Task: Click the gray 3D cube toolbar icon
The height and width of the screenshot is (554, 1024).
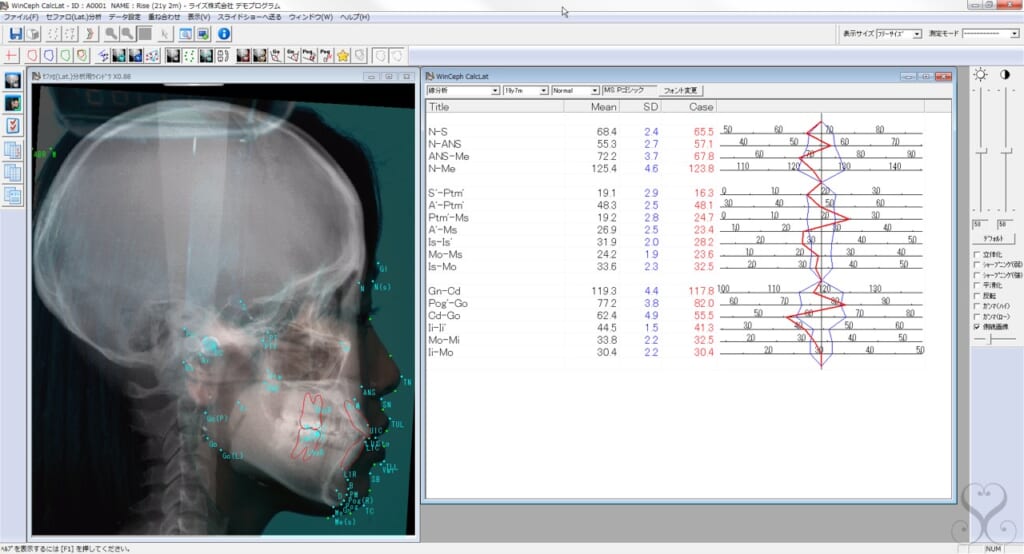Action: tap(33, 34)
